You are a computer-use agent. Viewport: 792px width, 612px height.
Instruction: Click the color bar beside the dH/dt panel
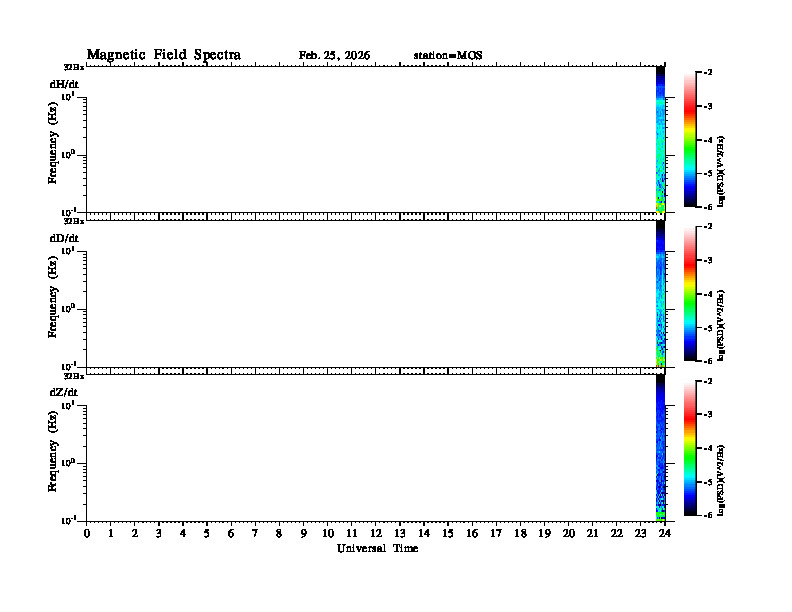[690, 139]
